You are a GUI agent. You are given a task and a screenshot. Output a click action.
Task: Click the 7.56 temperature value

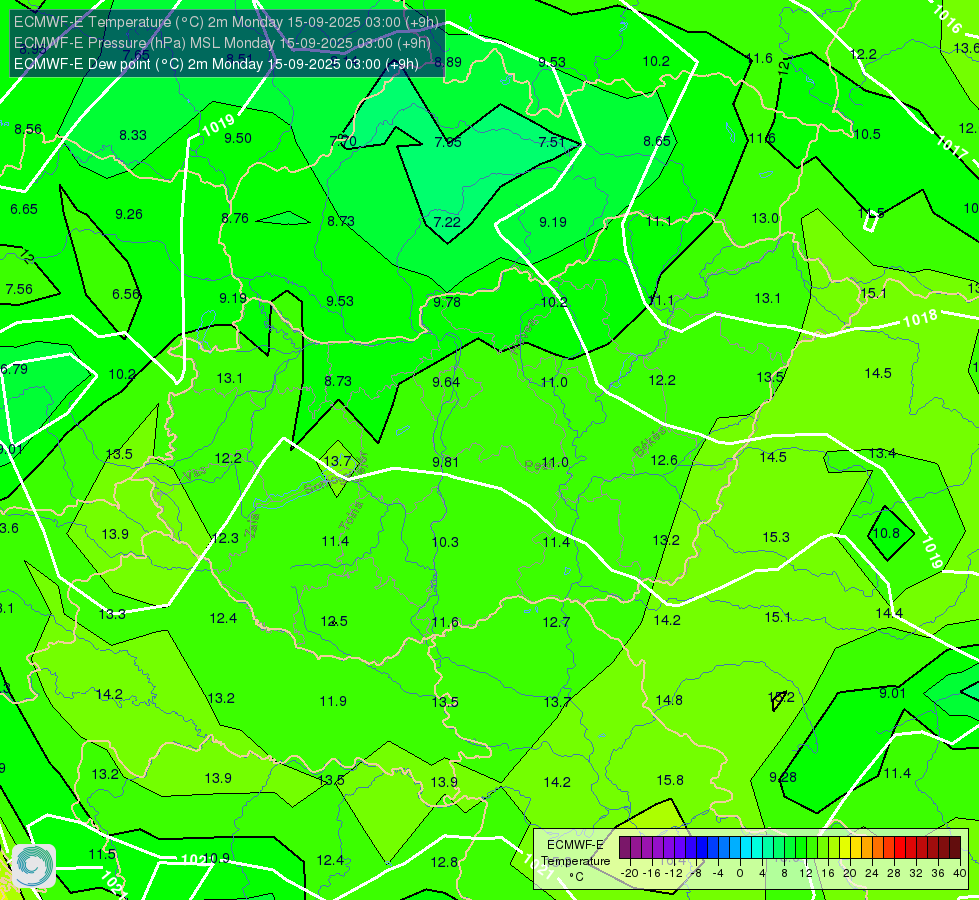coord(19,289)
